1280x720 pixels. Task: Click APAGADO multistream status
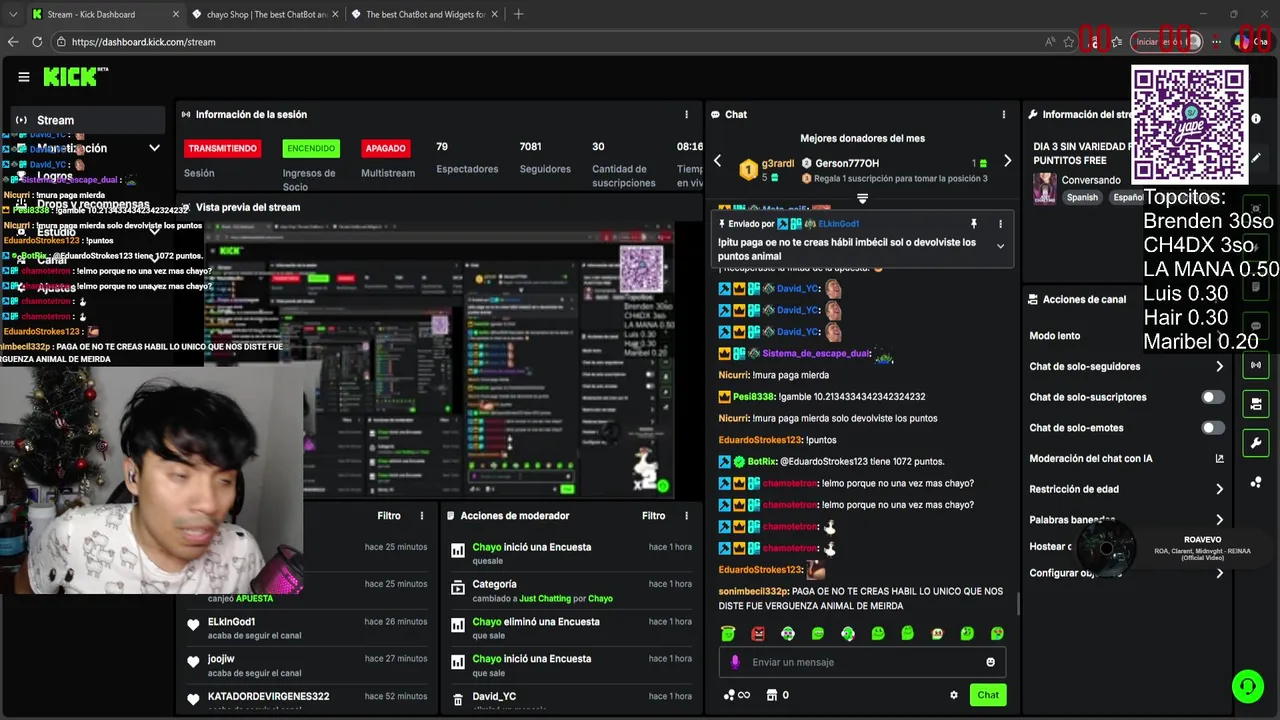(385, 148)
